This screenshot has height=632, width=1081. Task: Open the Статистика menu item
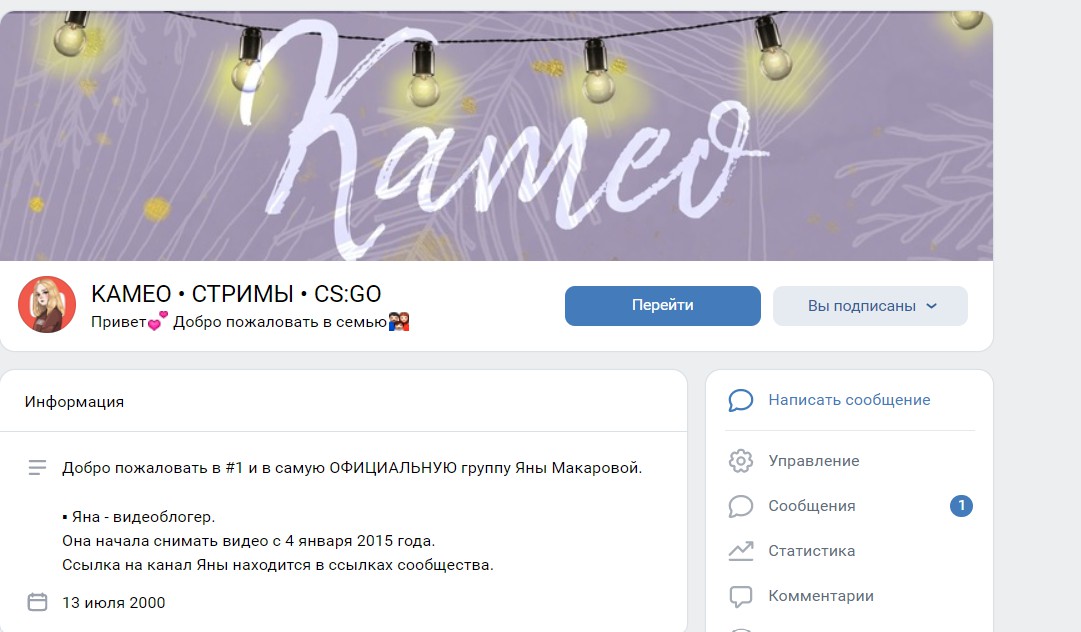811,551
